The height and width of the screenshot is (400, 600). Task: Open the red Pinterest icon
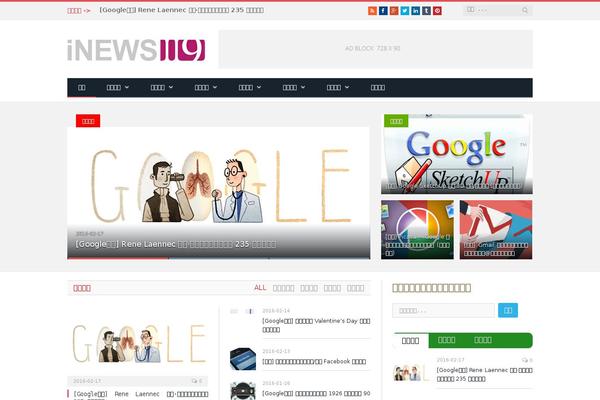tap(437, 11)
